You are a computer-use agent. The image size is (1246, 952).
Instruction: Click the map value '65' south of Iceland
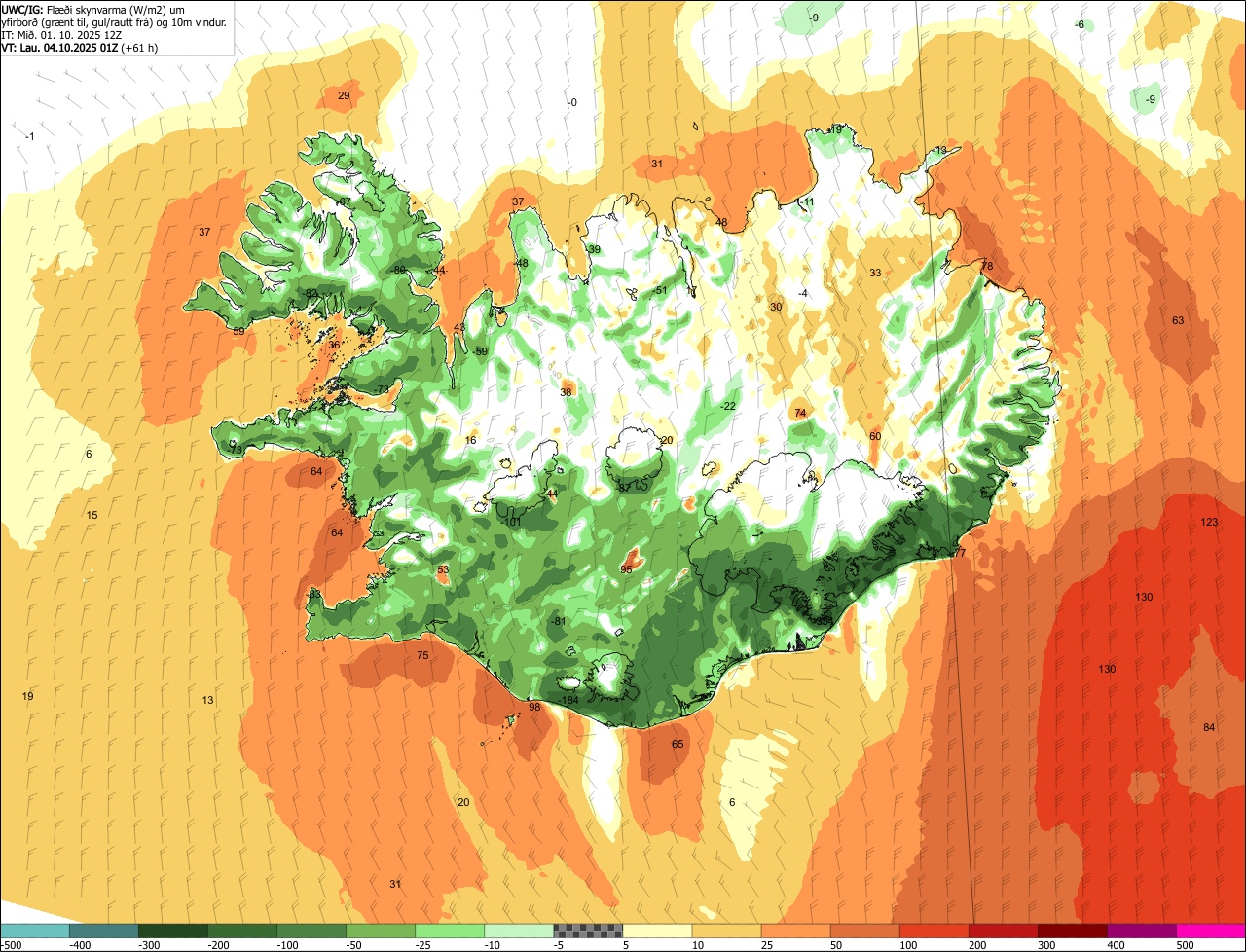point(678,745)
